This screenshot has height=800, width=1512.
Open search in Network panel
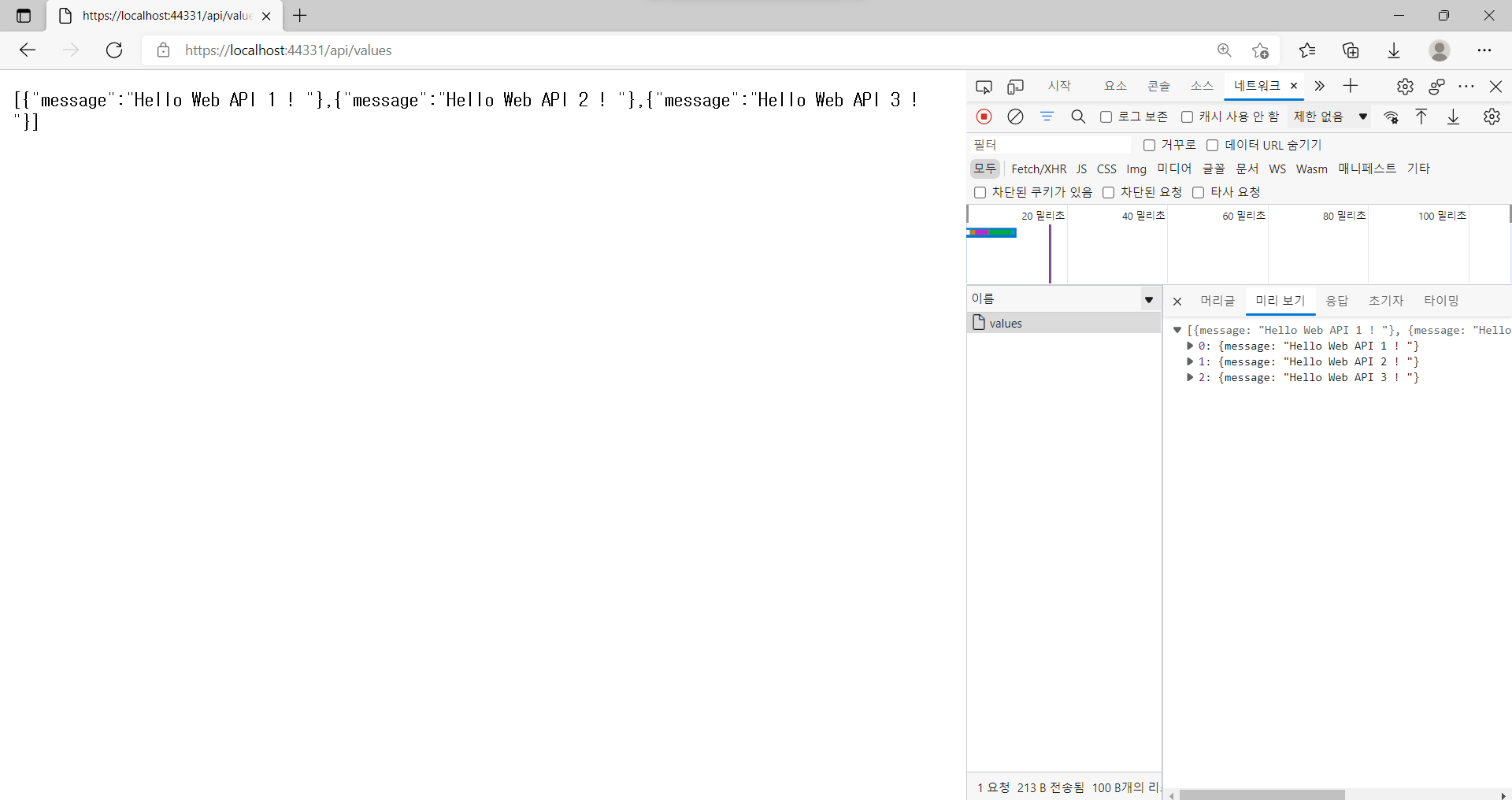[1078, 117]
